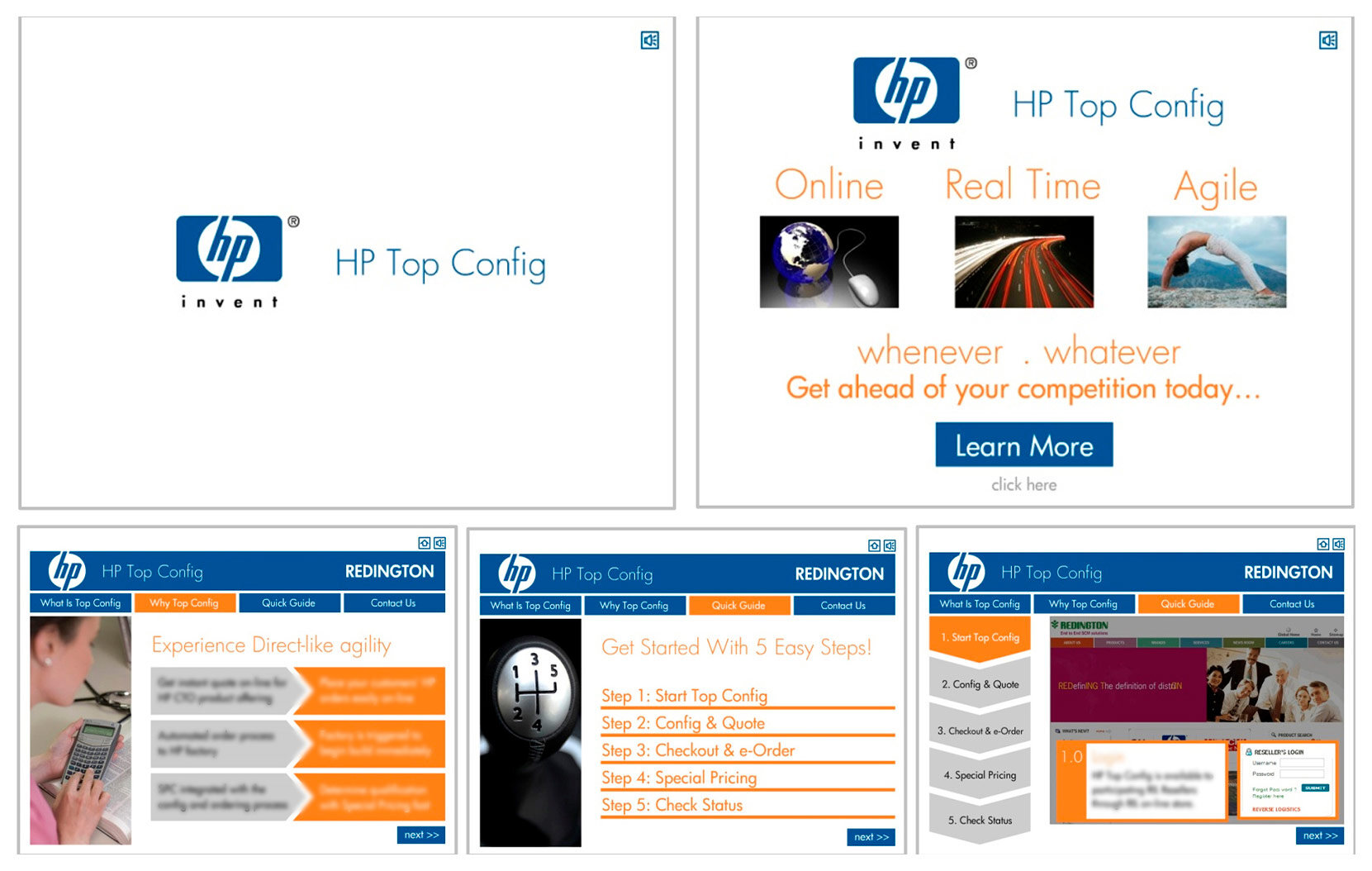Toggle sound icon on the Learn More screen
The image size is (1372, 871).
click(1327, 40)
